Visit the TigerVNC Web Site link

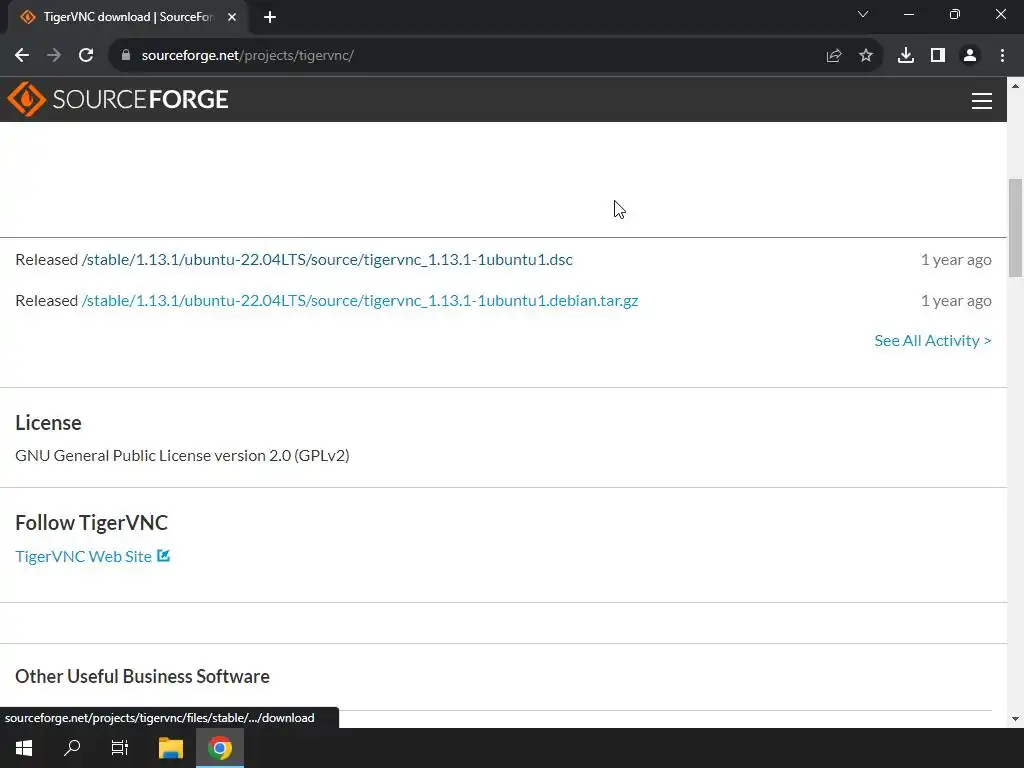point(84,556)
